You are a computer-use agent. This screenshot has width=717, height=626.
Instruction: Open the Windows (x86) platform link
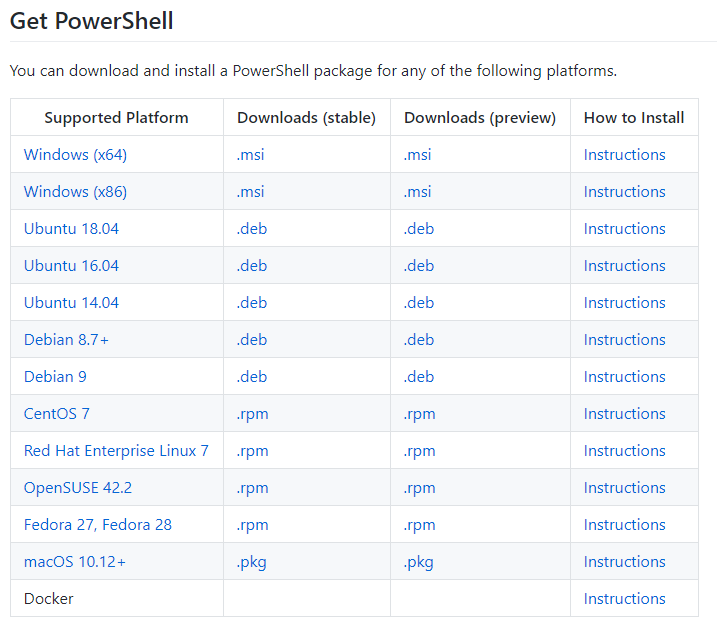75,192
